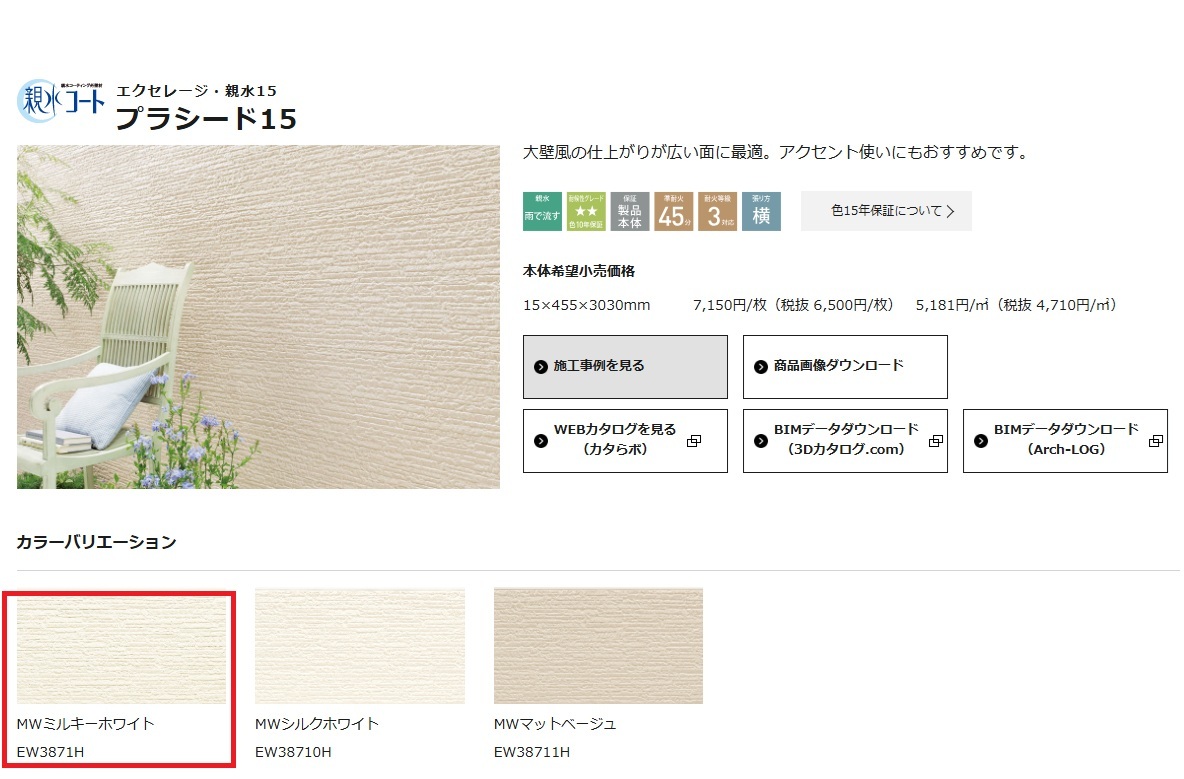The height and width of the screenshot is (779, 1184).
Task: Click external link icon on 3Dカタログ.com button
Action: (x=936, y=441)
